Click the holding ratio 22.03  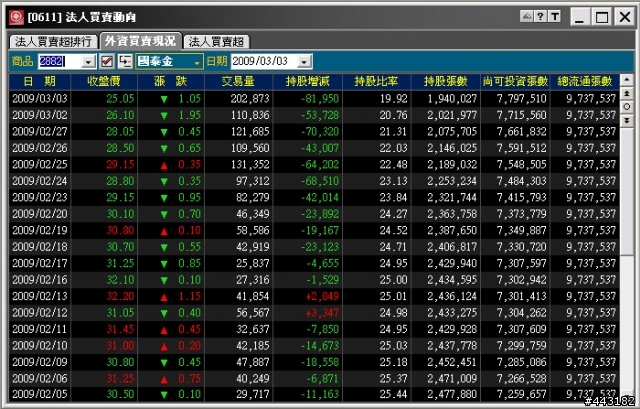point(393,148)
